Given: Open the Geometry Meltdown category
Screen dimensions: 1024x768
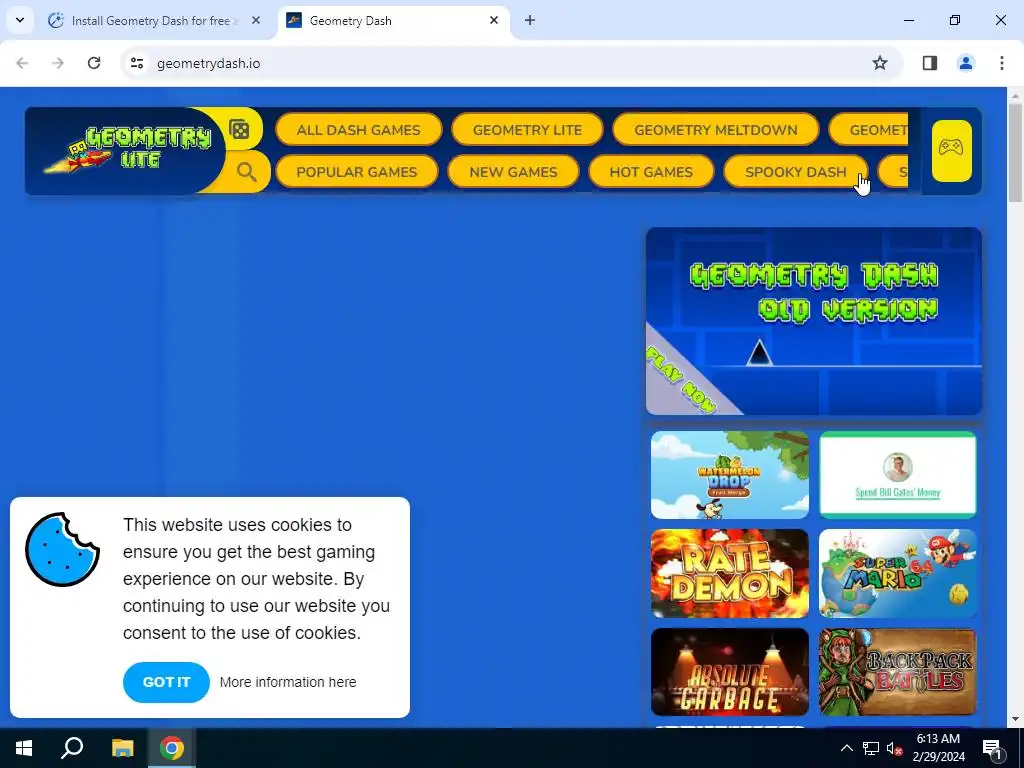Looking at the screenshot, I should (716, 130).
